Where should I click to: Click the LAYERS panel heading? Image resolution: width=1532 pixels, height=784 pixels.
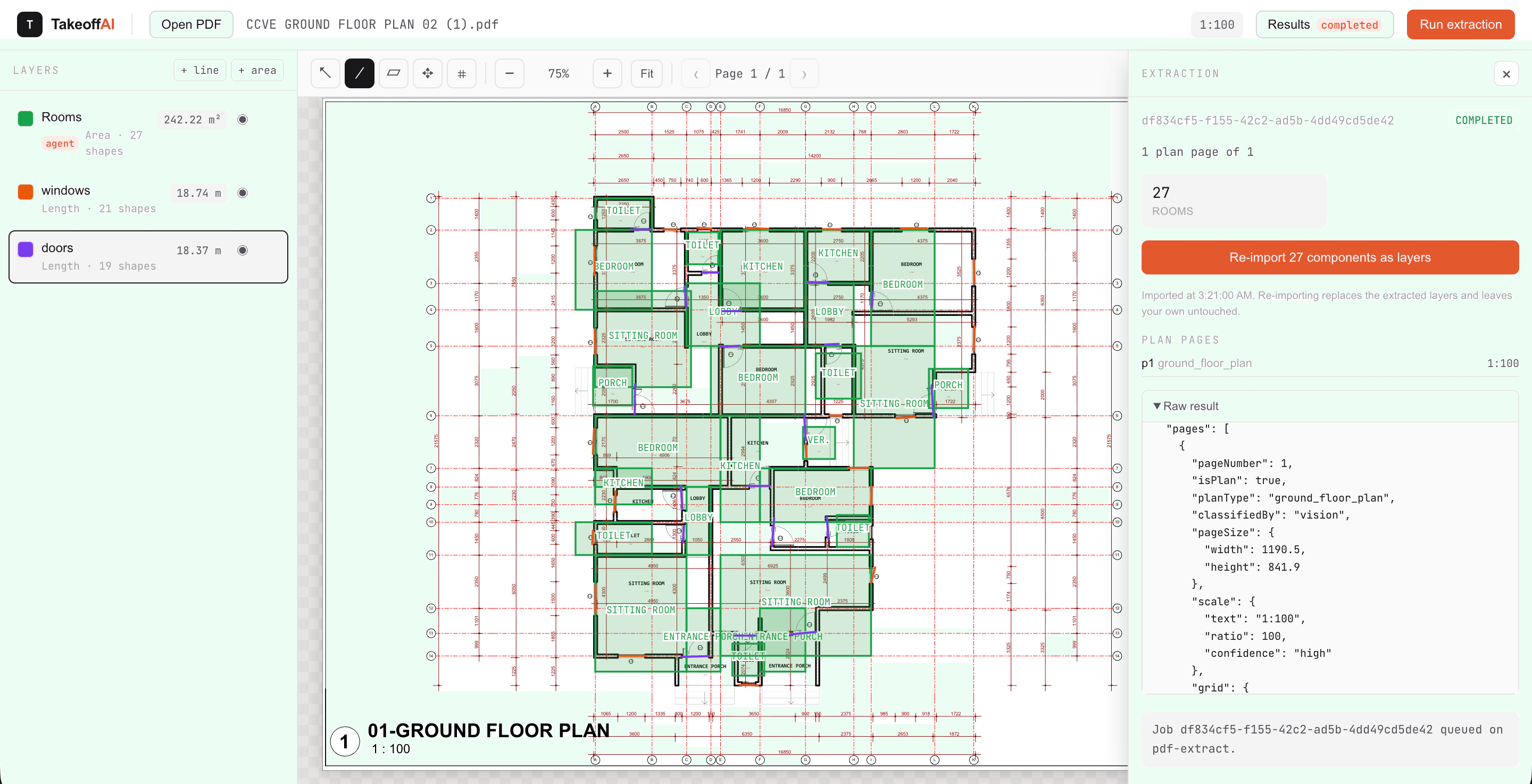click(36, 70)
